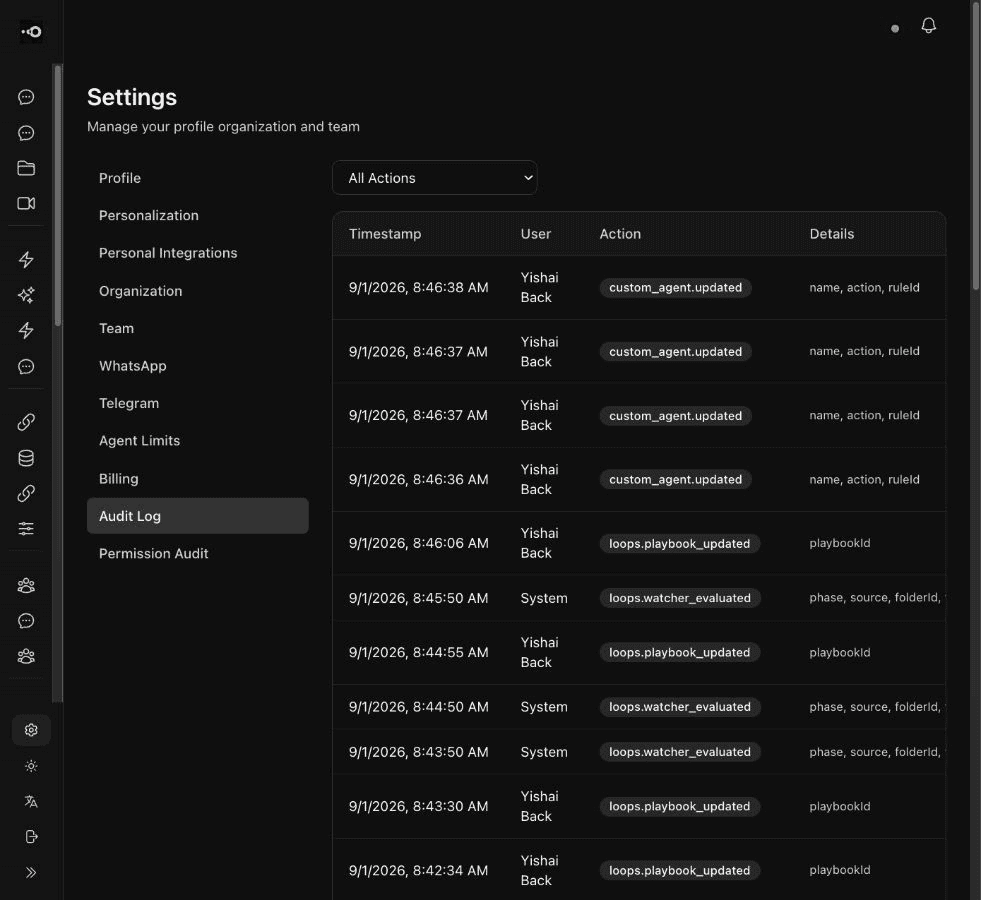Open the Profile settings section

(x=198, y=178)
